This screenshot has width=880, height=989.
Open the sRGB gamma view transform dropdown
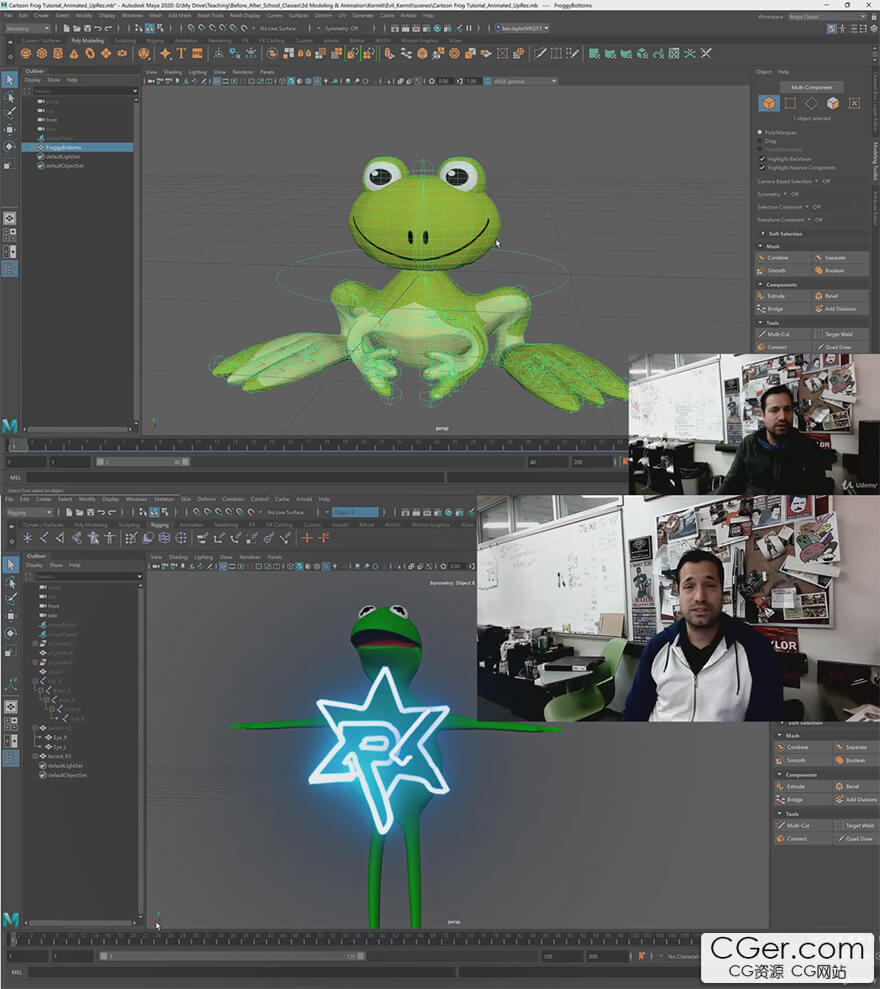point(525,81)
